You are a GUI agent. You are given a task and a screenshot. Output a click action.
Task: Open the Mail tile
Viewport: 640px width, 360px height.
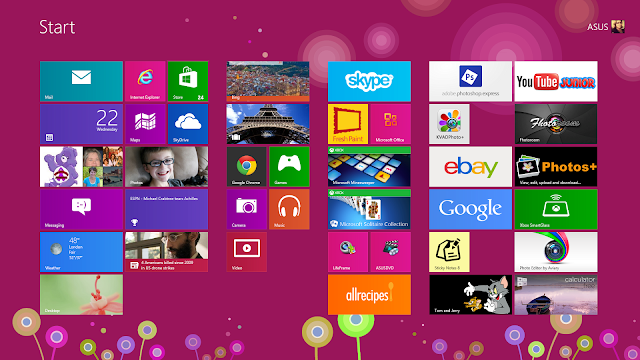point(81,81)
